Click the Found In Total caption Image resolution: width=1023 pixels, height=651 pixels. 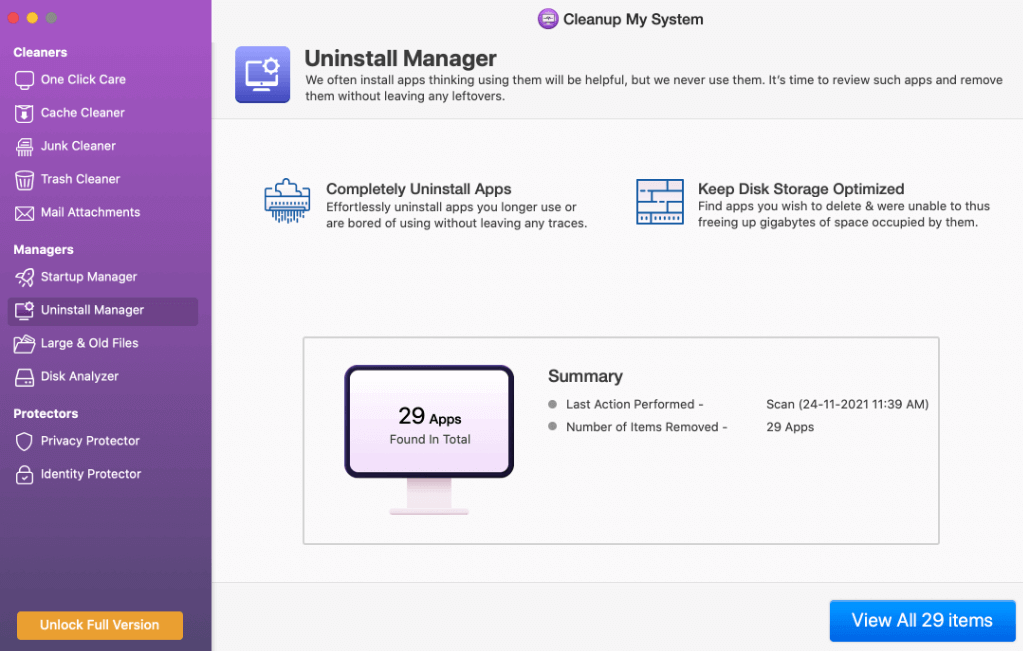[430, 440]
